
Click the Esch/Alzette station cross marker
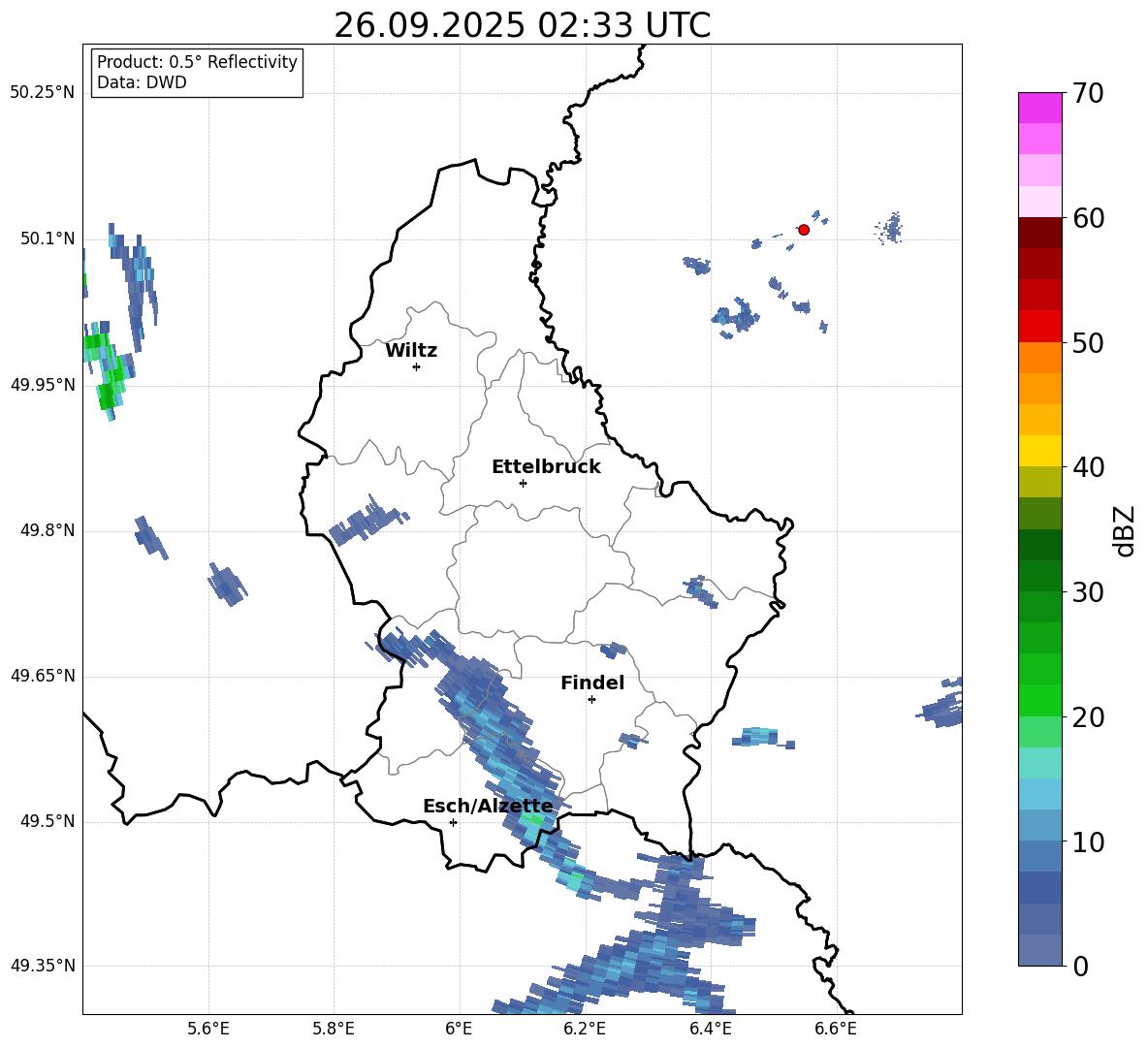tap(453, 822)
